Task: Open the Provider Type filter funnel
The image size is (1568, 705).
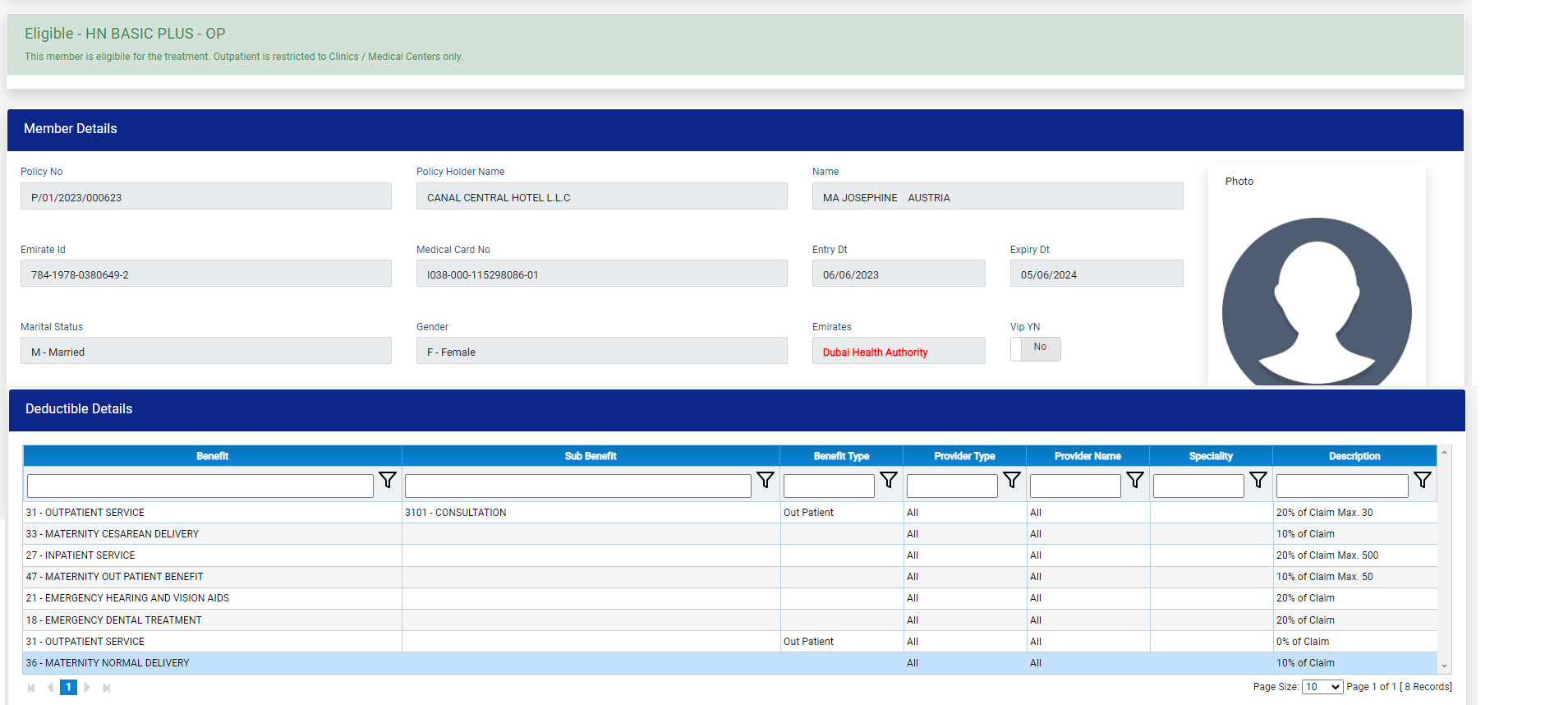Action: click(1011, 480)
